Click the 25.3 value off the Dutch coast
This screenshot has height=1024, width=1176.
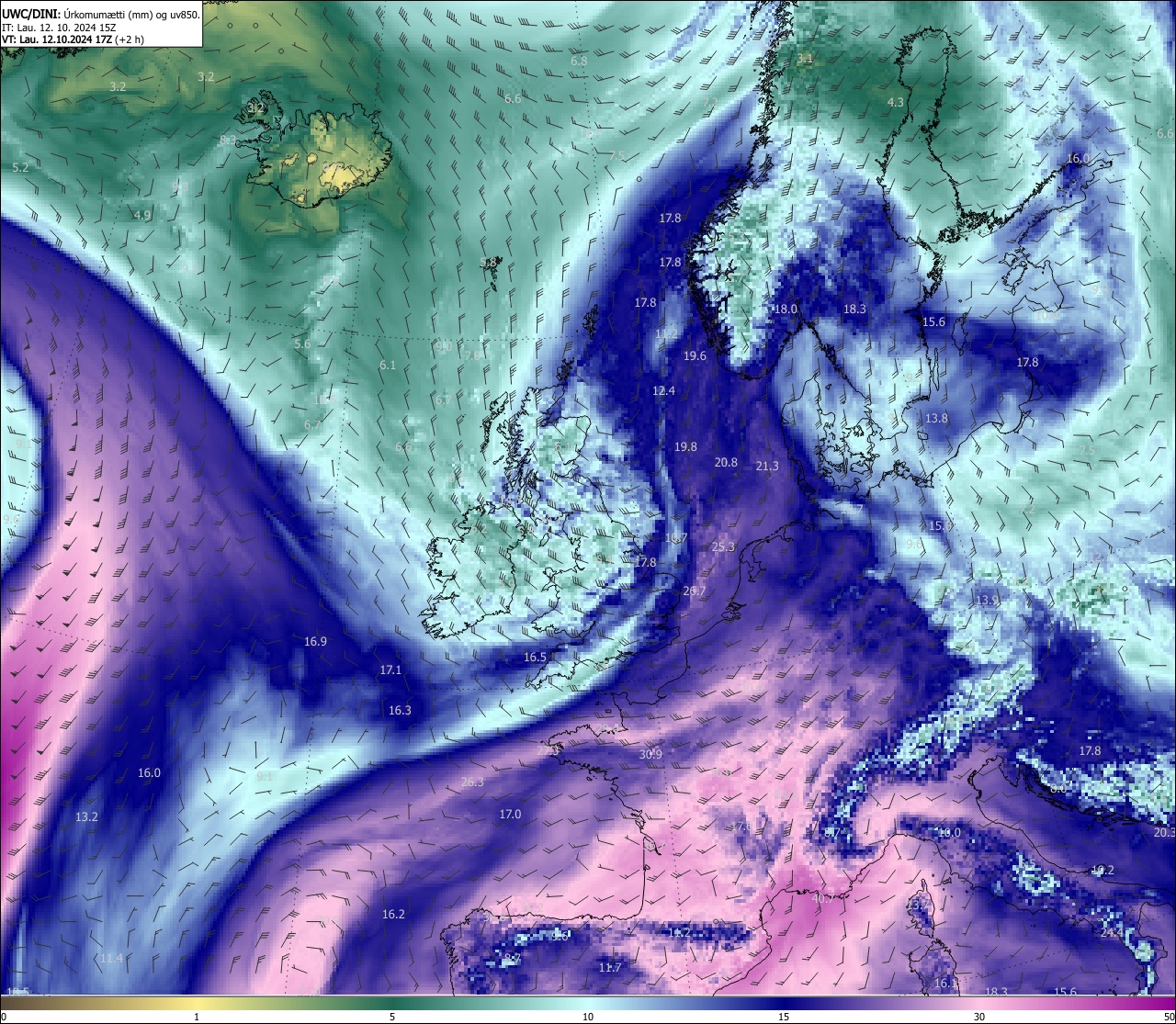(x=723, y=546)
